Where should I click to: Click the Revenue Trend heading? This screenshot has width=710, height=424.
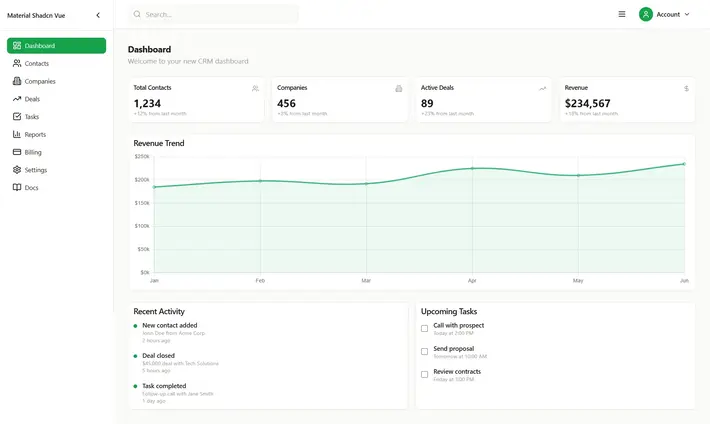(x=159, y=143)
